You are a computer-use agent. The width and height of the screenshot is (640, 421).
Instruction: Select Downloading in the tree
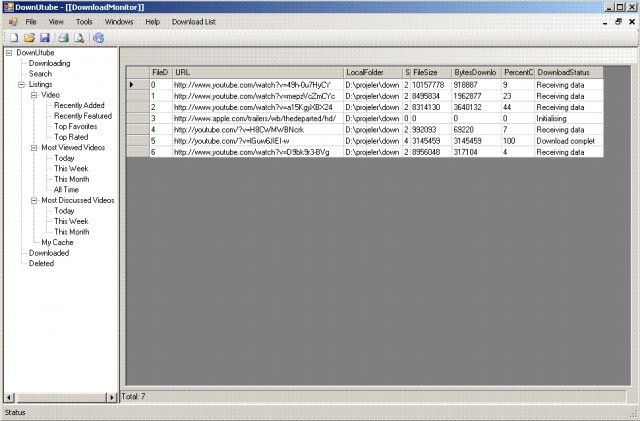[x=49, y=63]
